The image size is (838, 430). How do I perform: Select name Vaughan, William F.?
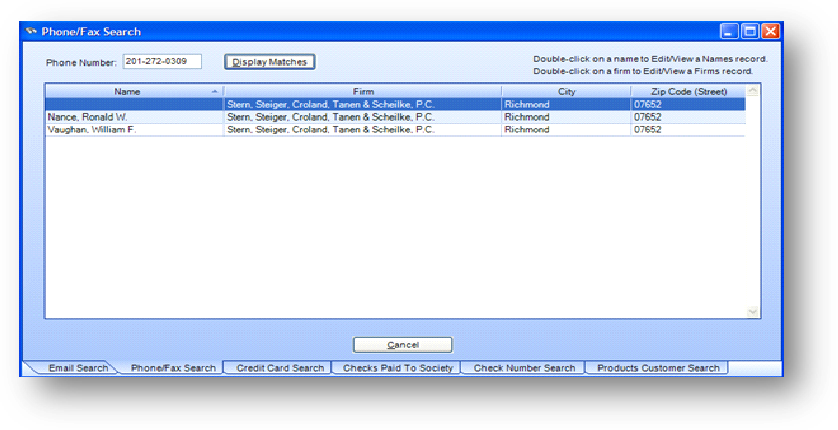[92, 130]
